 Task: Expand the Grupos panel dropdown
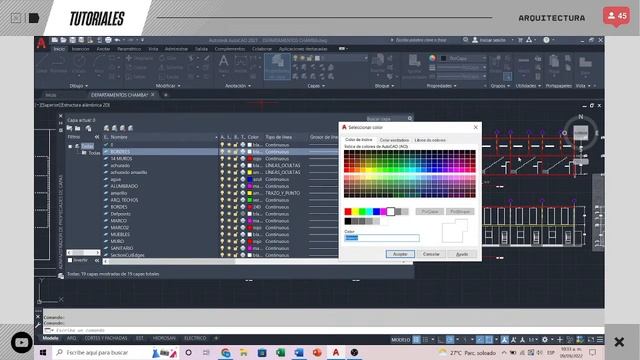coord(500,86)
